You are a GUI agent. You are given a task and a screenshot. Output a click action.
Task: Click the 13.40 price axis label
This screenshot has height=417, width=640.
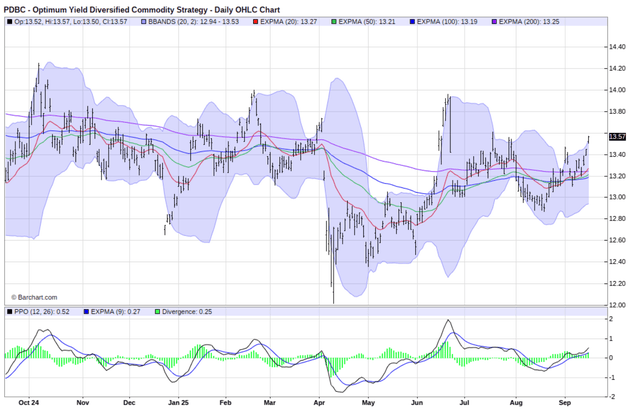point(617,155)
